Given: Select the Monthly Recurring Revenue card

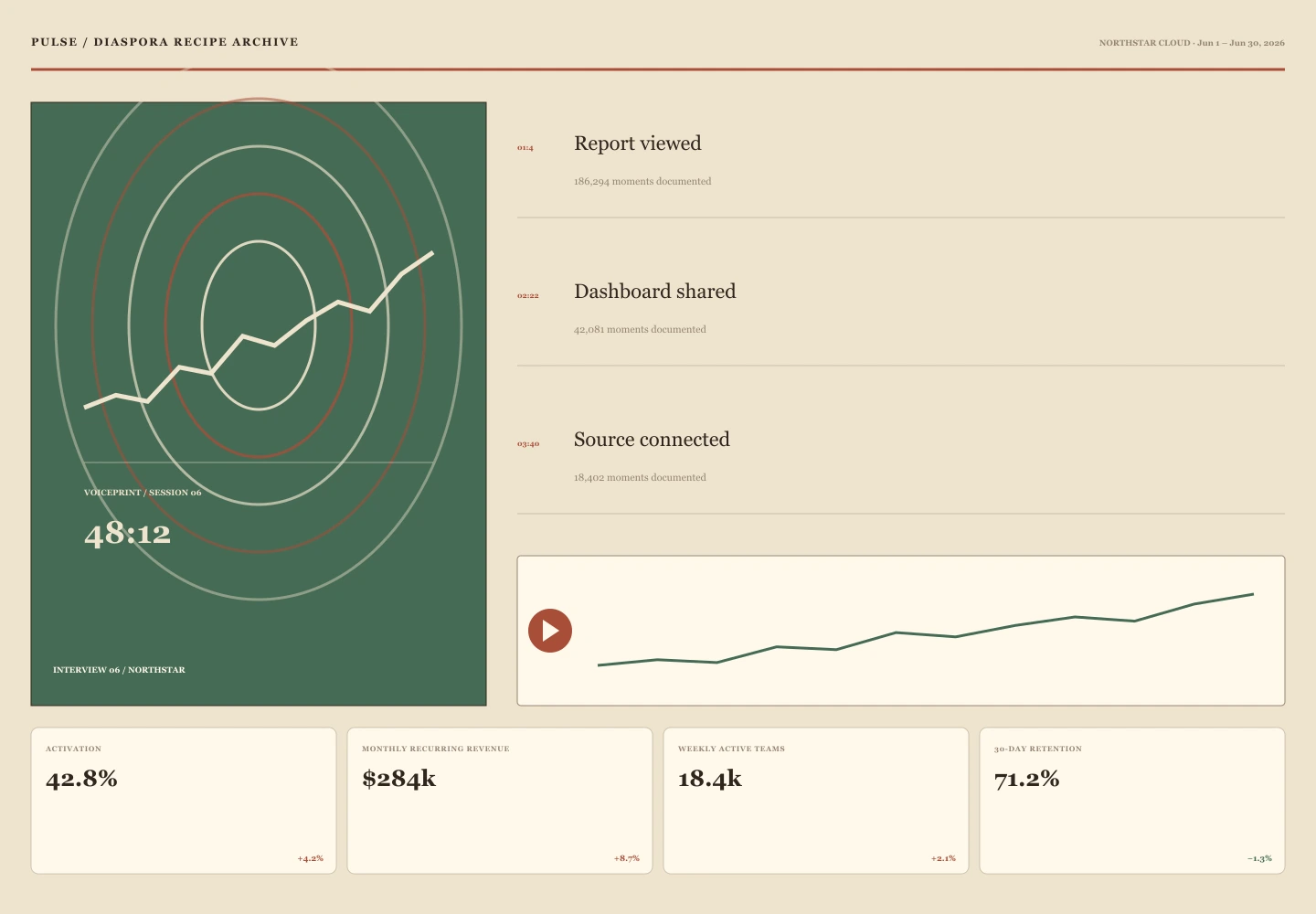Looking at the screenshot, I should [x=500, y=801].
